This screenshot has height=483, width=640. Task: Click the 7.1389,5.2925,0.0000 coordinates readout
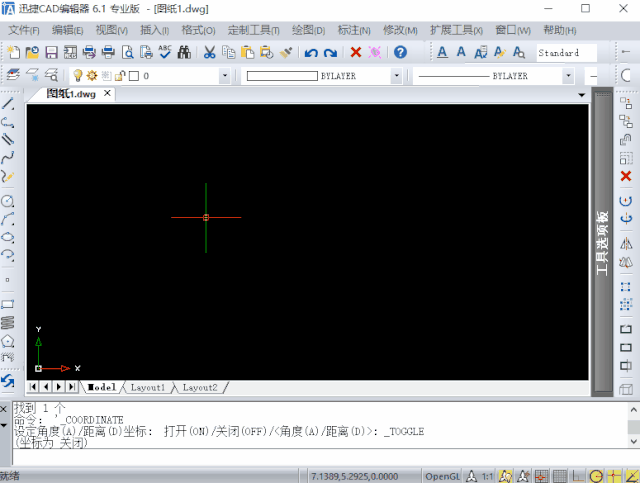click(354, 476)
